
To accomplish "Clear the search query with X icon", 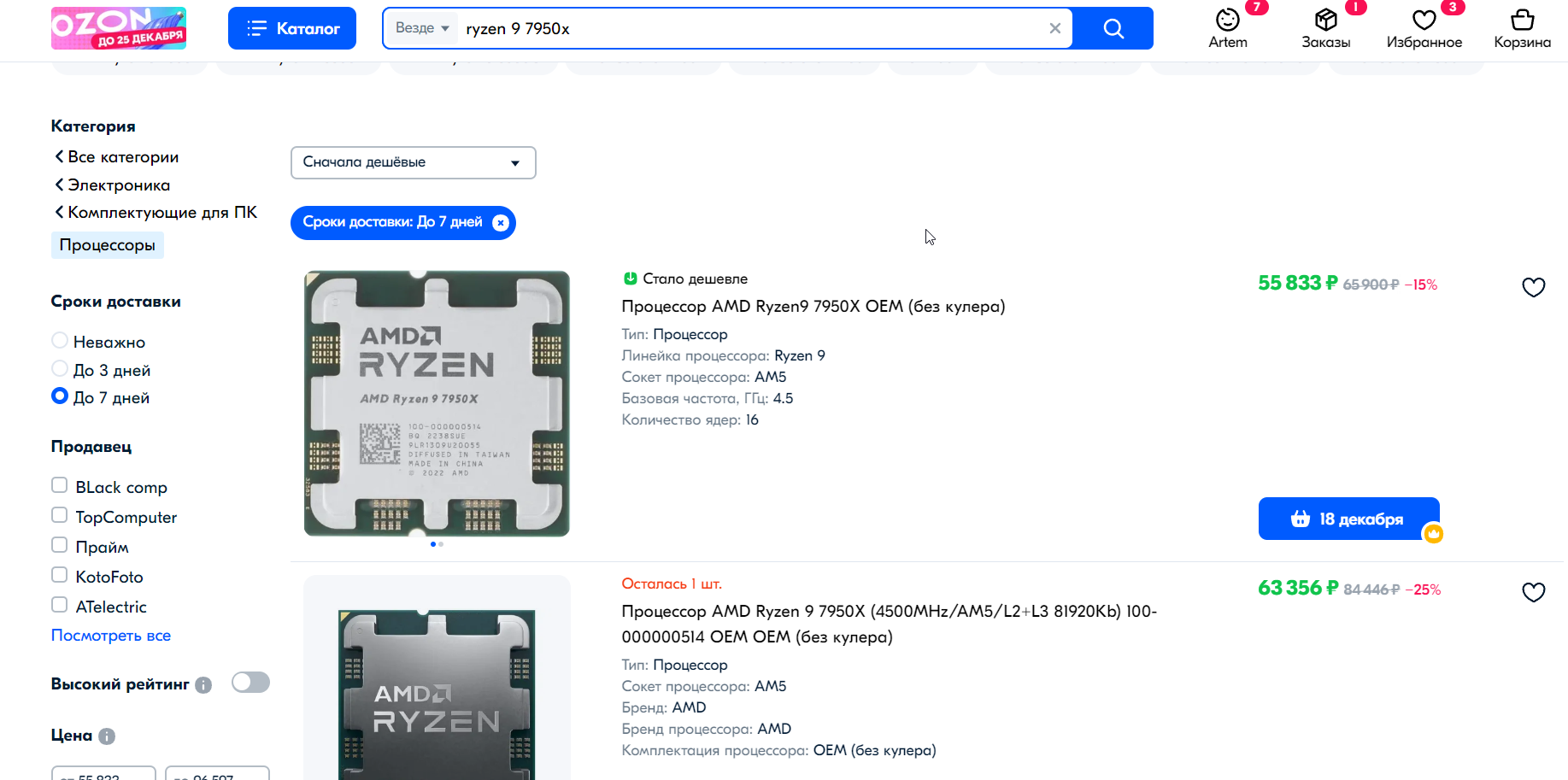I will coord(1055,28).
